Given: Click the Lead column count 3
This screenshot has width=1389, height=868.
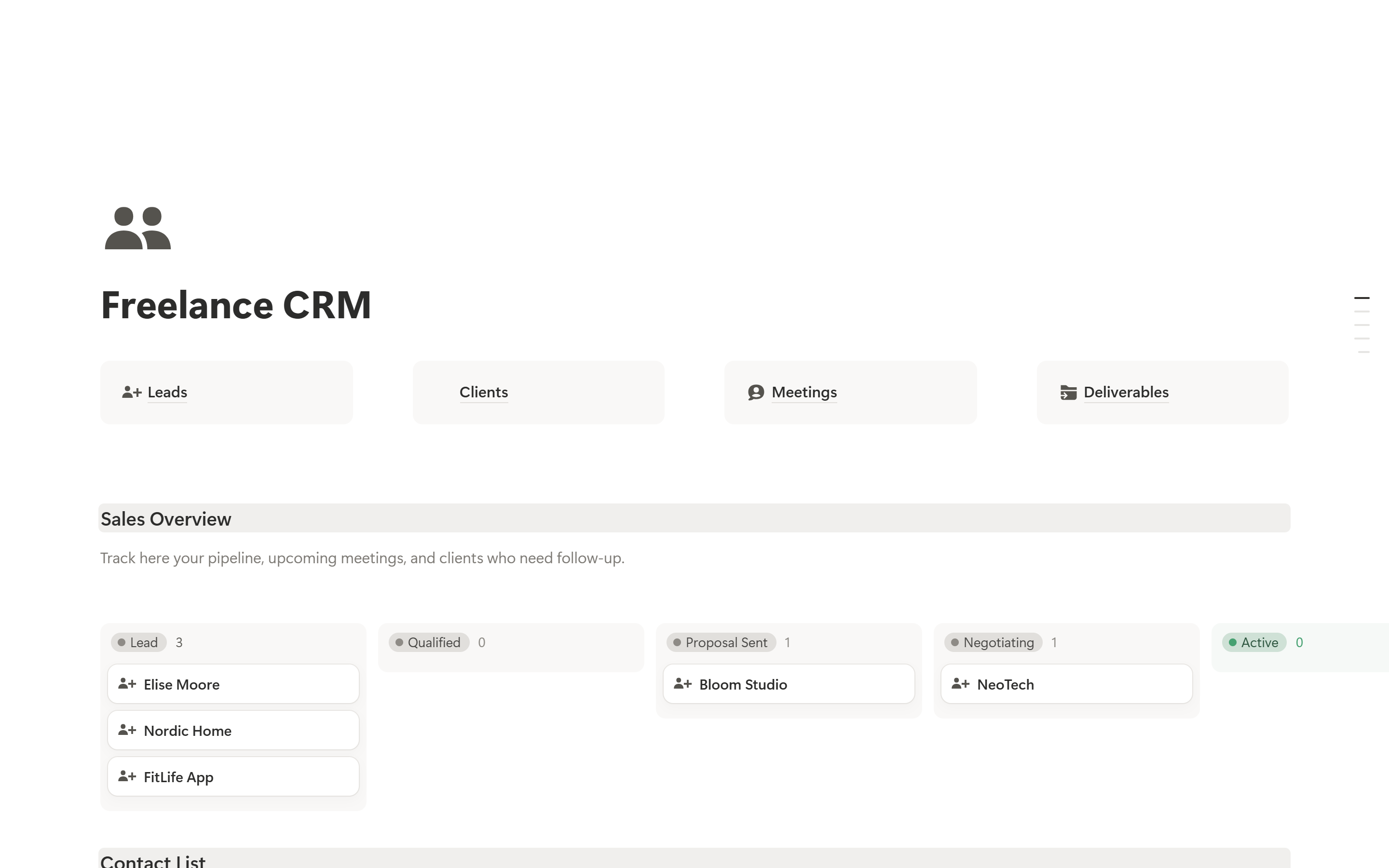Looking at the screenshot, I should pyautogui.click(x=179, y=642).
